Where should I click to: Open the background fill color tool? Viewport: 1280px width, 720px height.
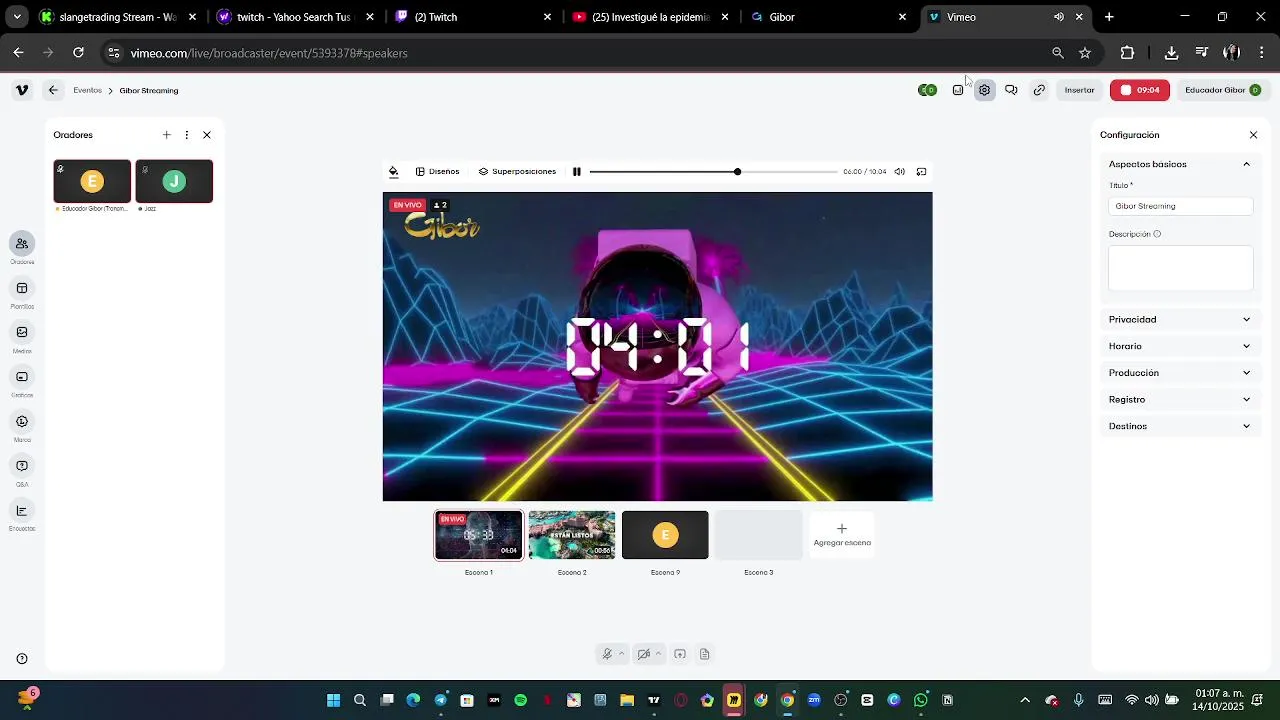[393, 172]
